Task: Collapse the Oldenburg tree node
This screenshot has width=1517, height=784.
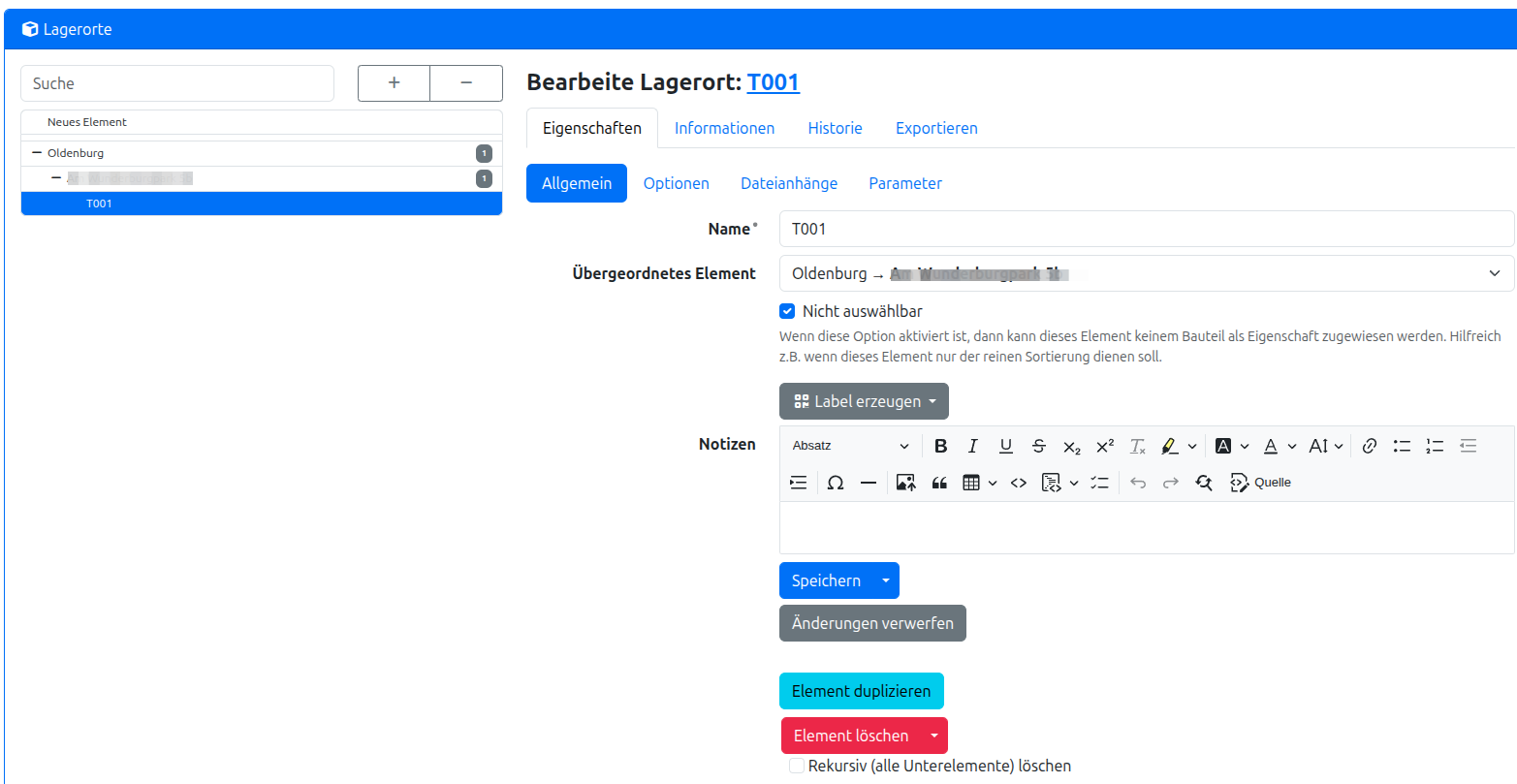Action: [37, 153]
